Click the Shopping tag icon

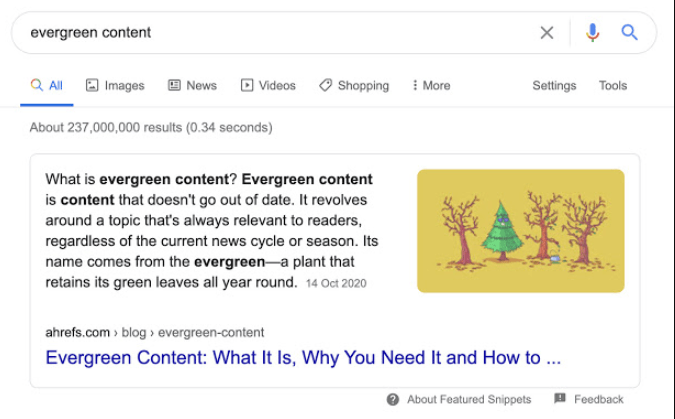pos(325,86)
